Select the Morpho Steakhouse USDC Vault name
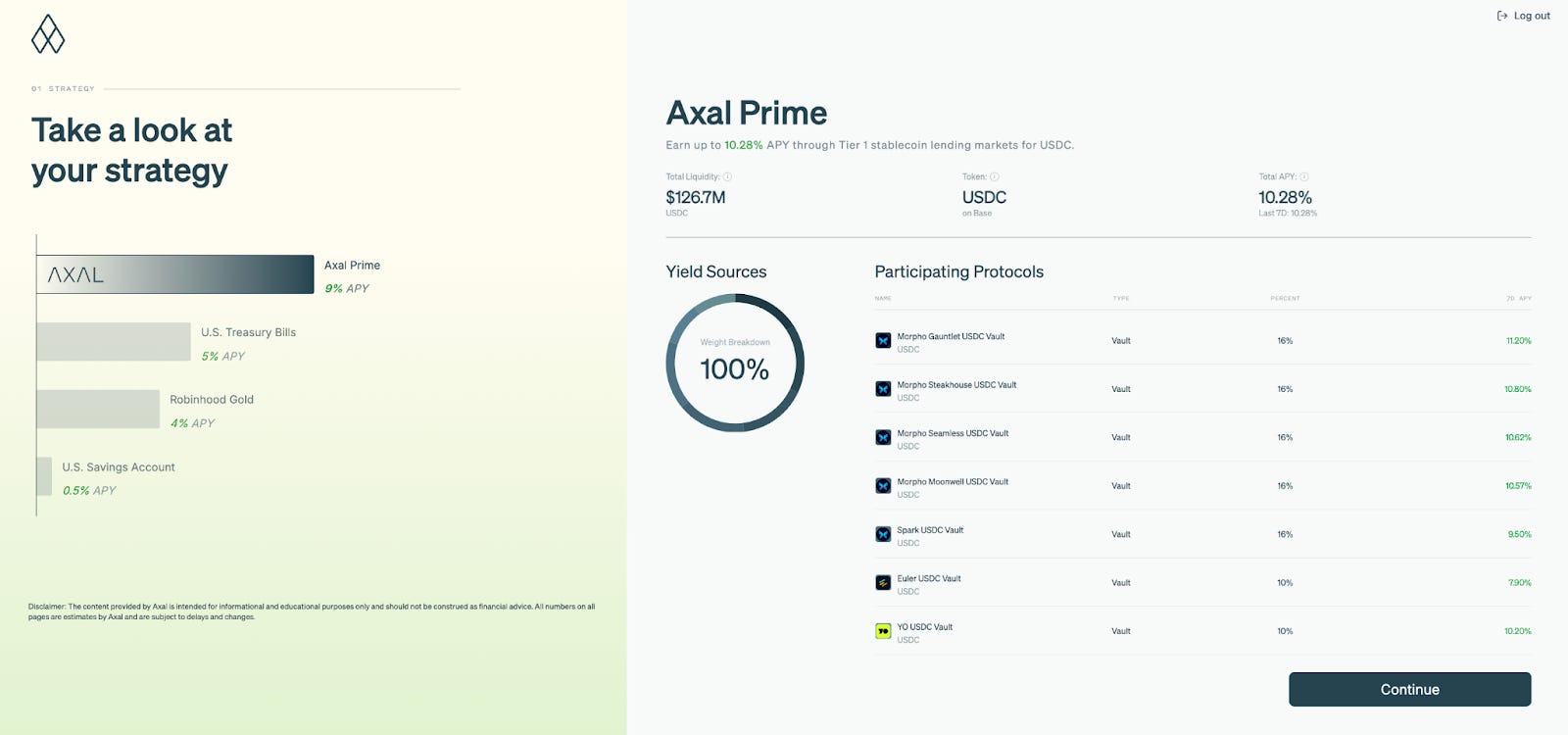 [x=956, y=385]
